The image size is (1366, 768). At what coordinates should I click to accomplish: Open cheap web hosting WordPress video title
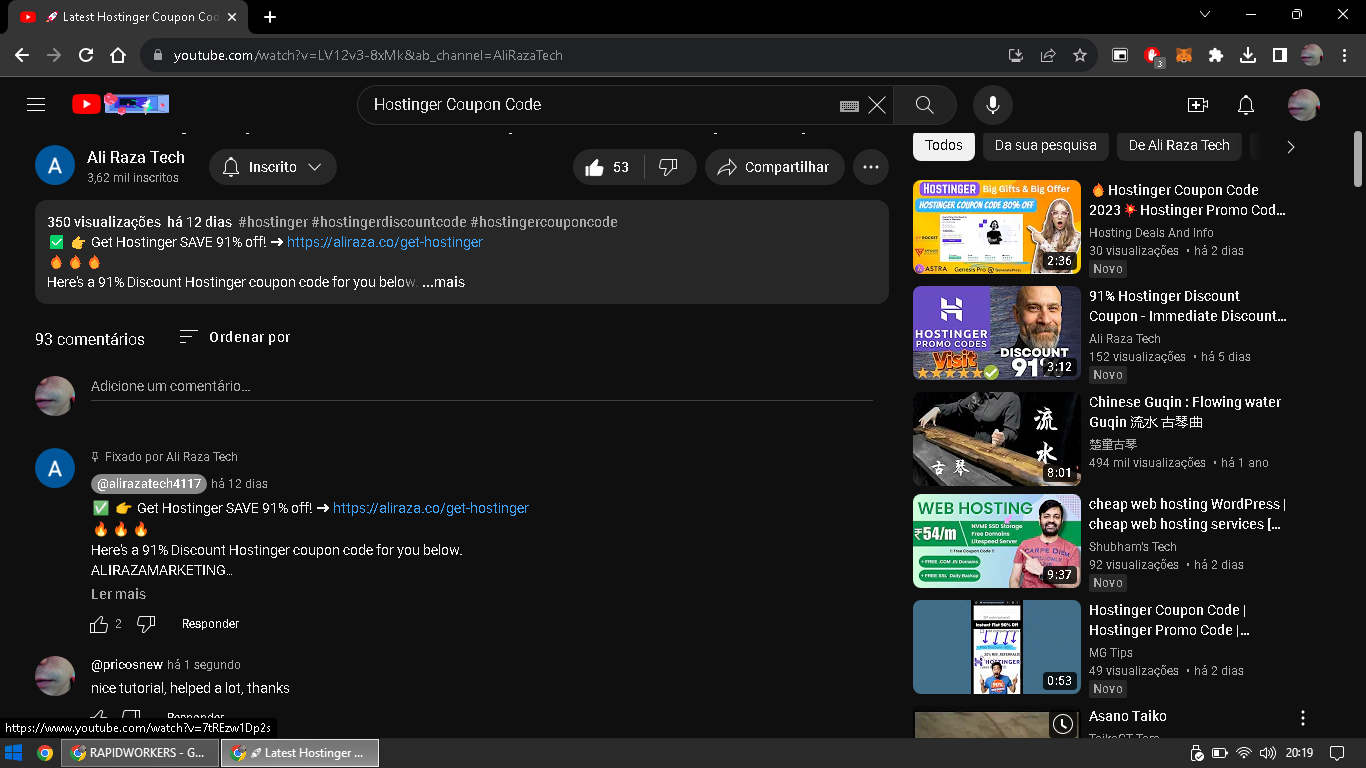[x=1187, y=514]
